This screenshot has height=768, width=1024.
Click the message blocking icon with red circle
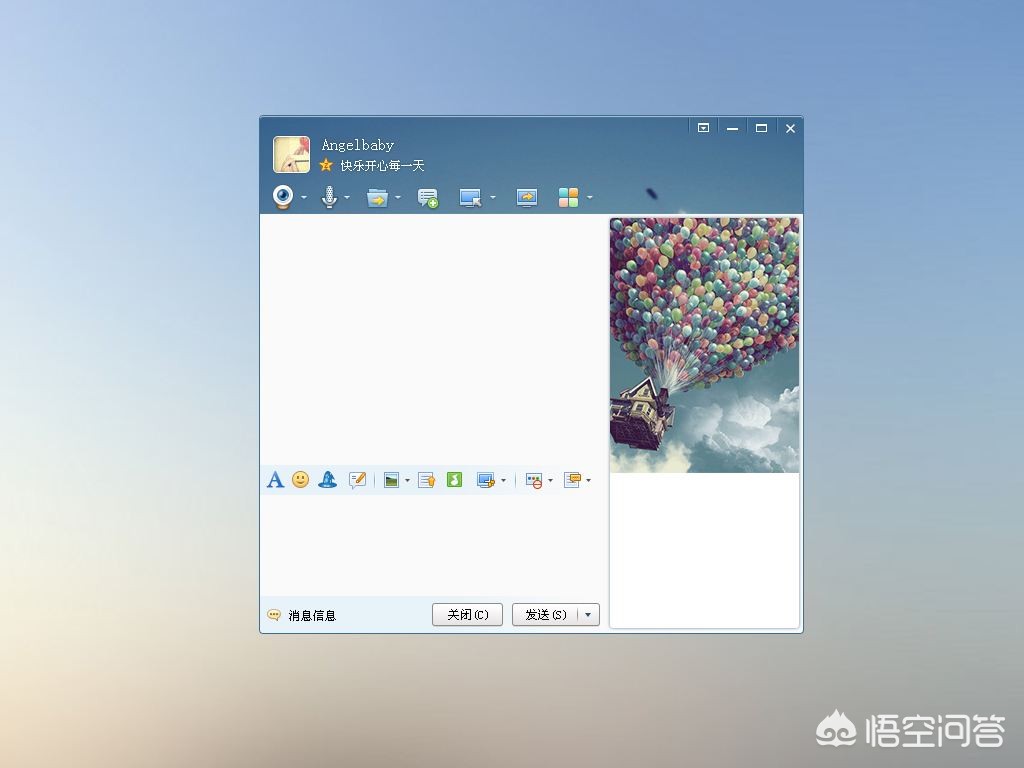pos(534,481)
